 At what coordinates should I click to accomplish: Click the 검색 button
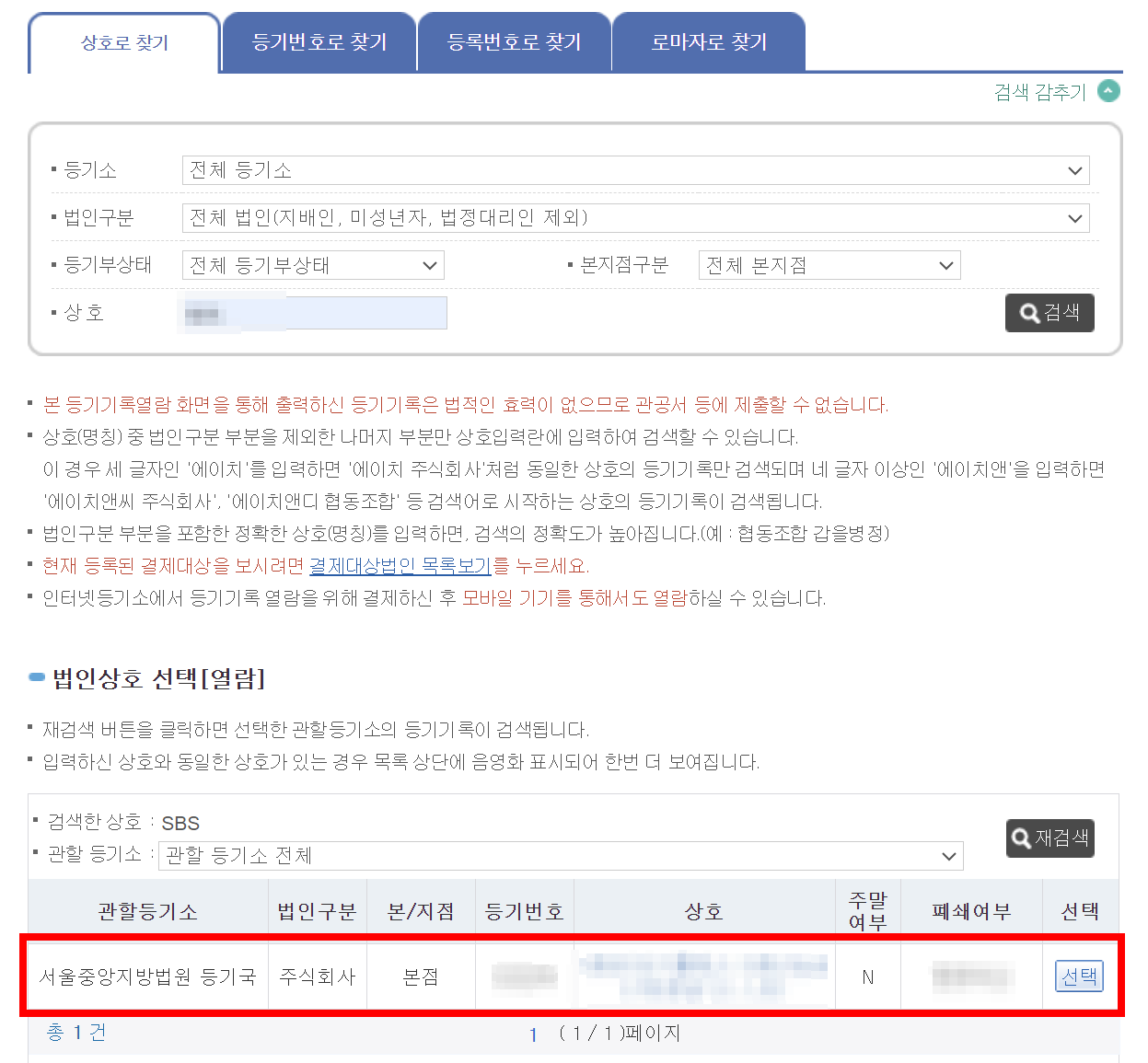pyautogui.click(x=1049, y=313)
